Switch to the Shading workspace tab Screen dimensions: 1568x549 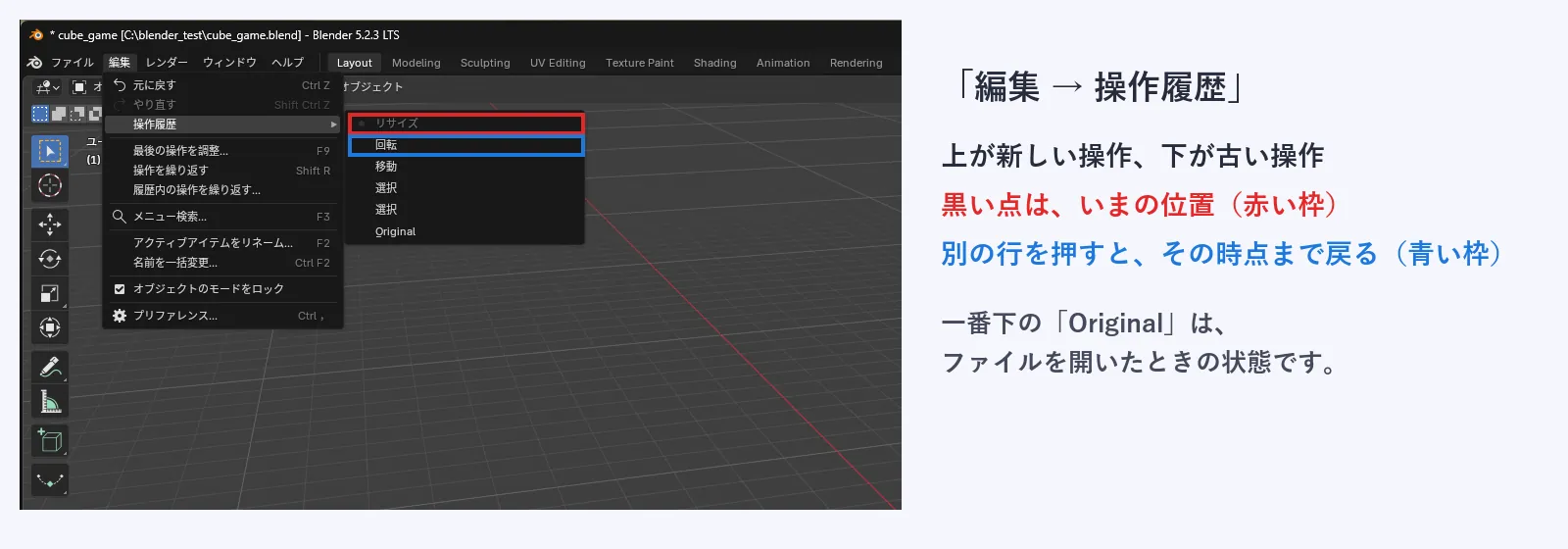(715, 63)
